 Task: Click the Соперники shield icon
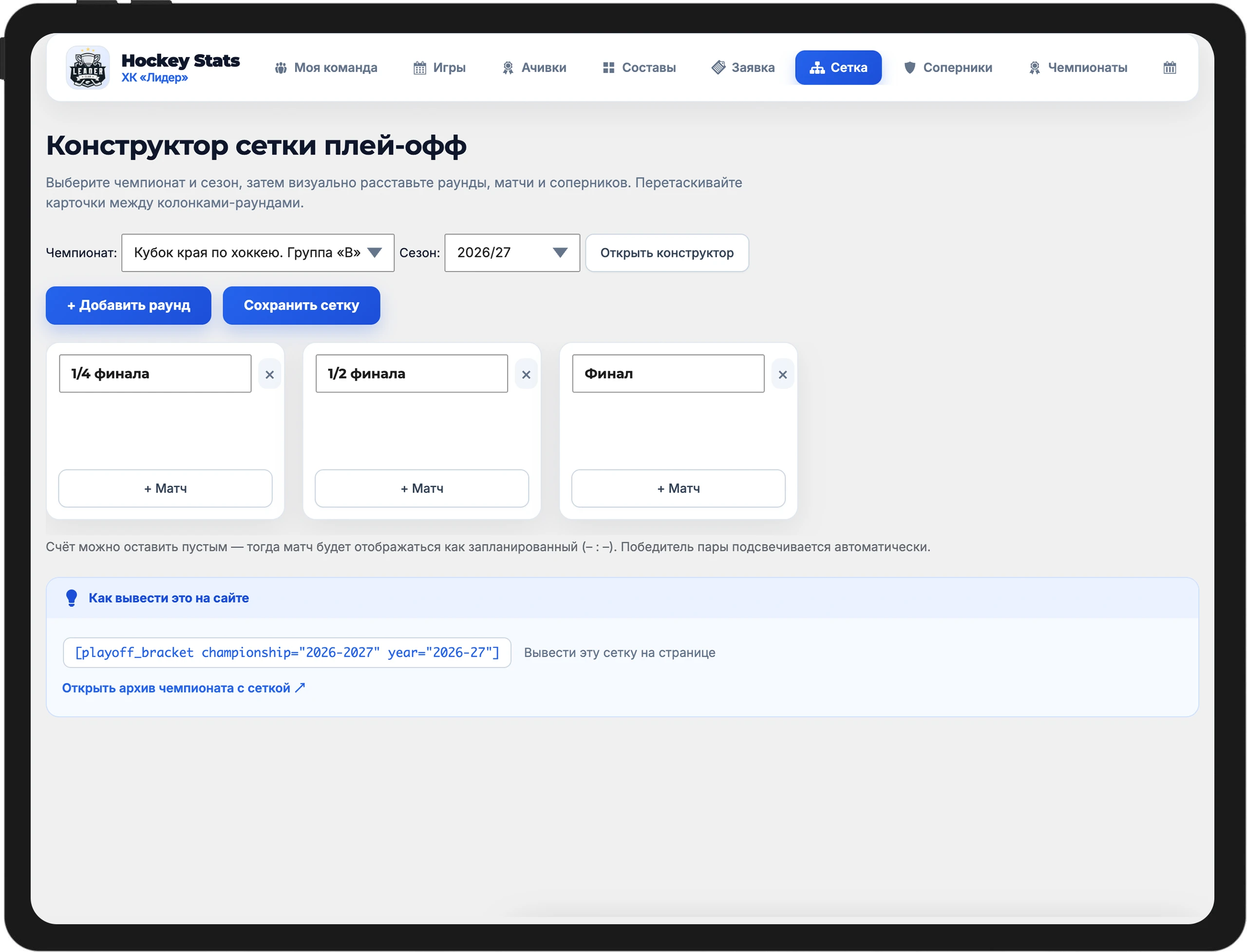click(910, 67)
